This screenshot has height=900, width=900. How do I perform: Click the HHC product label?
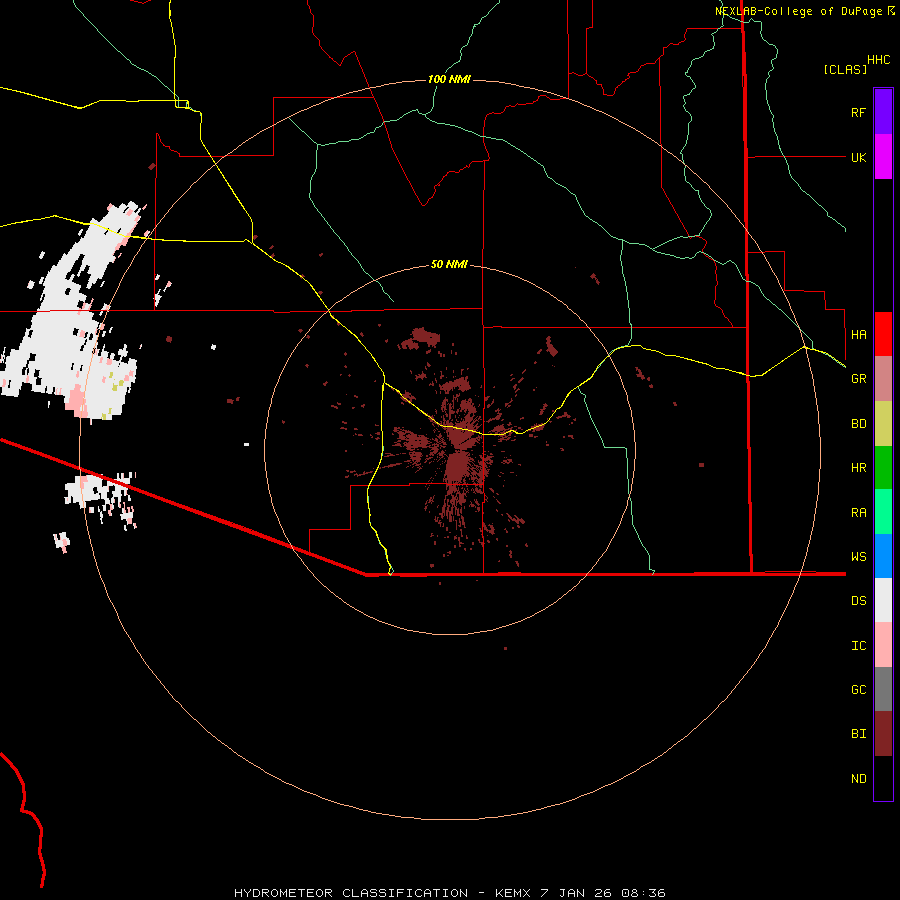(x=879, y=60)
